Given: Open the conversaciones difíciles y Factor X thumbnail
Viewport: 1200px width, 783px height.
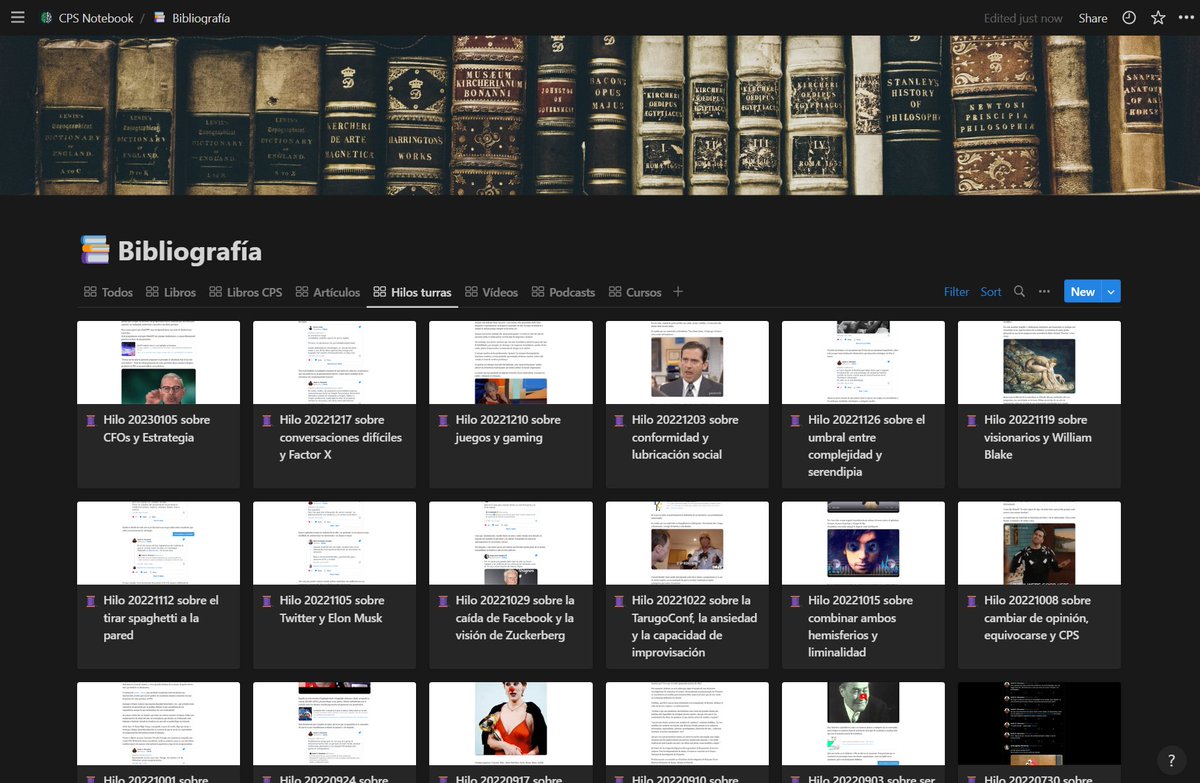Looking at the screenshot, I should (334, 362).
